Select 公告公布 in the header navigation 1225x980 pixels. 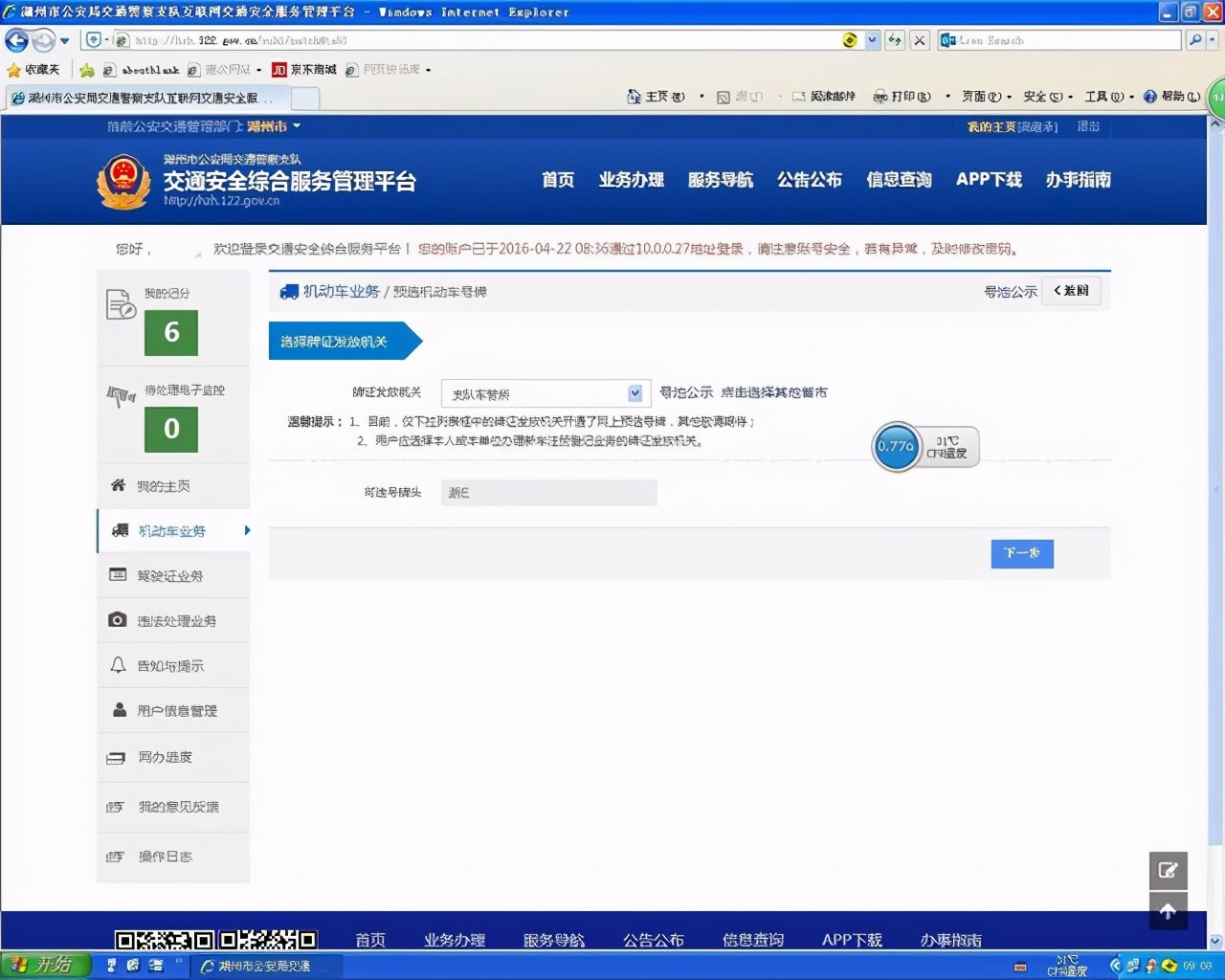tap(810, 180)
